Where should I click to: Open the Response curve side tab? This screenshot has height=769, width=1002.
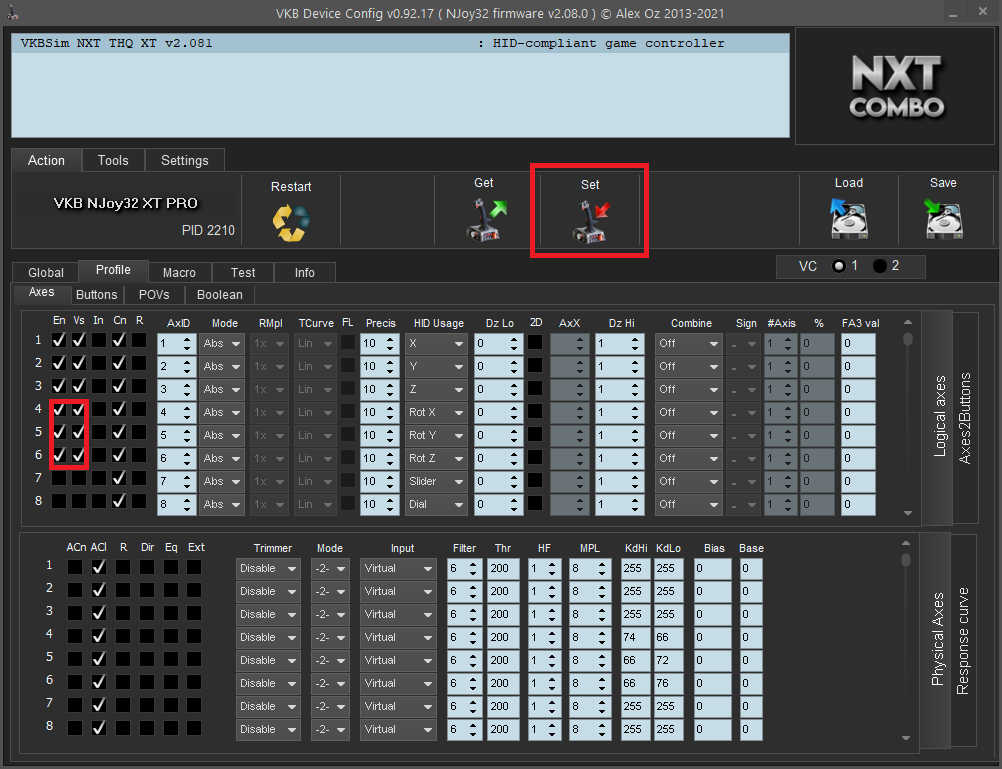963,641
